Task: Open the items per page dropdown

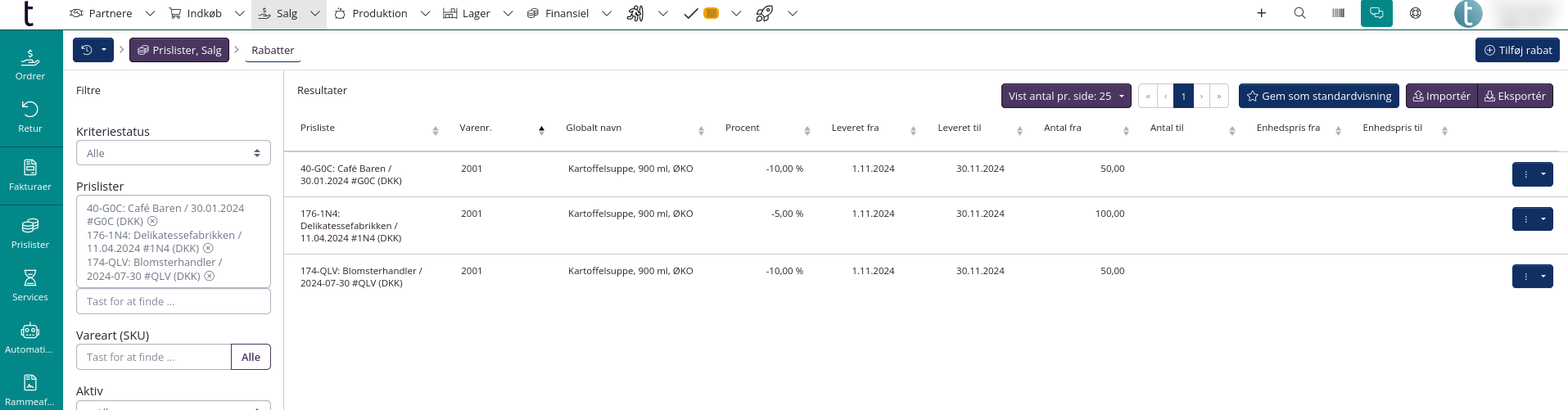Action: 1065,96
